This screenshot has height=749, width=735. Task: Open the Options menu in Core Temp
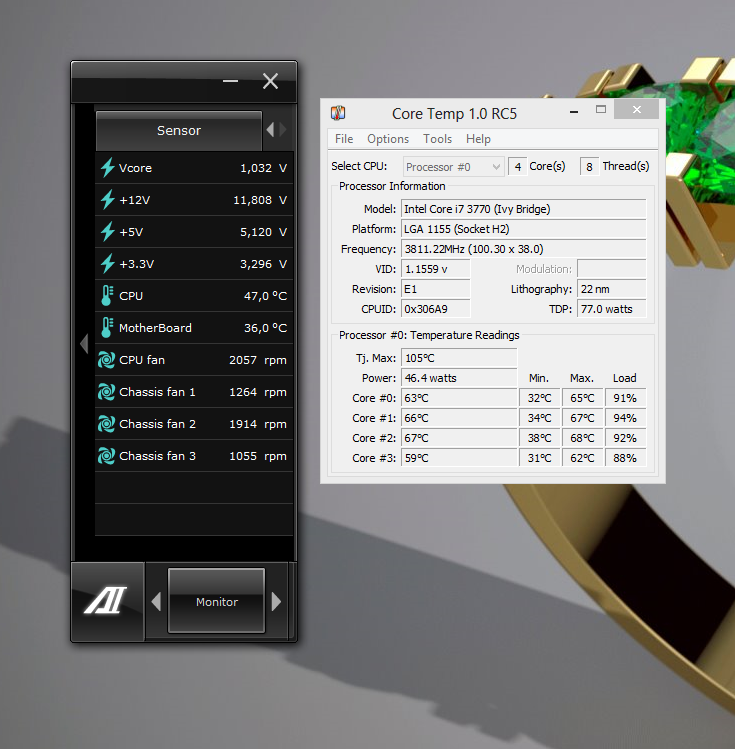388,139
